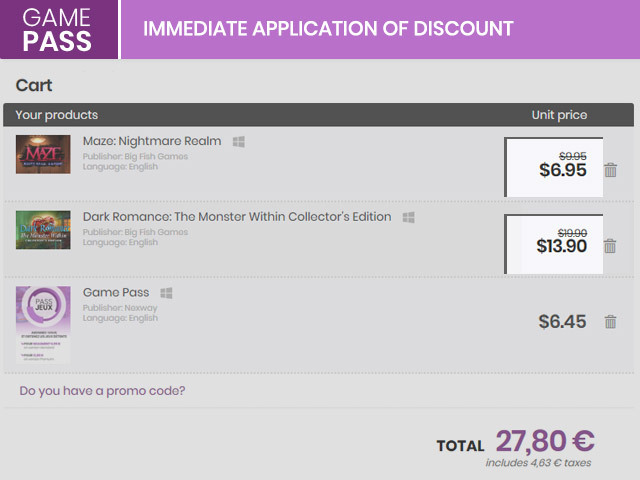The height and width of the screenshot is (480, 640).
Task: Click the Dark Romance trash icon
Action: click(610, 246)
